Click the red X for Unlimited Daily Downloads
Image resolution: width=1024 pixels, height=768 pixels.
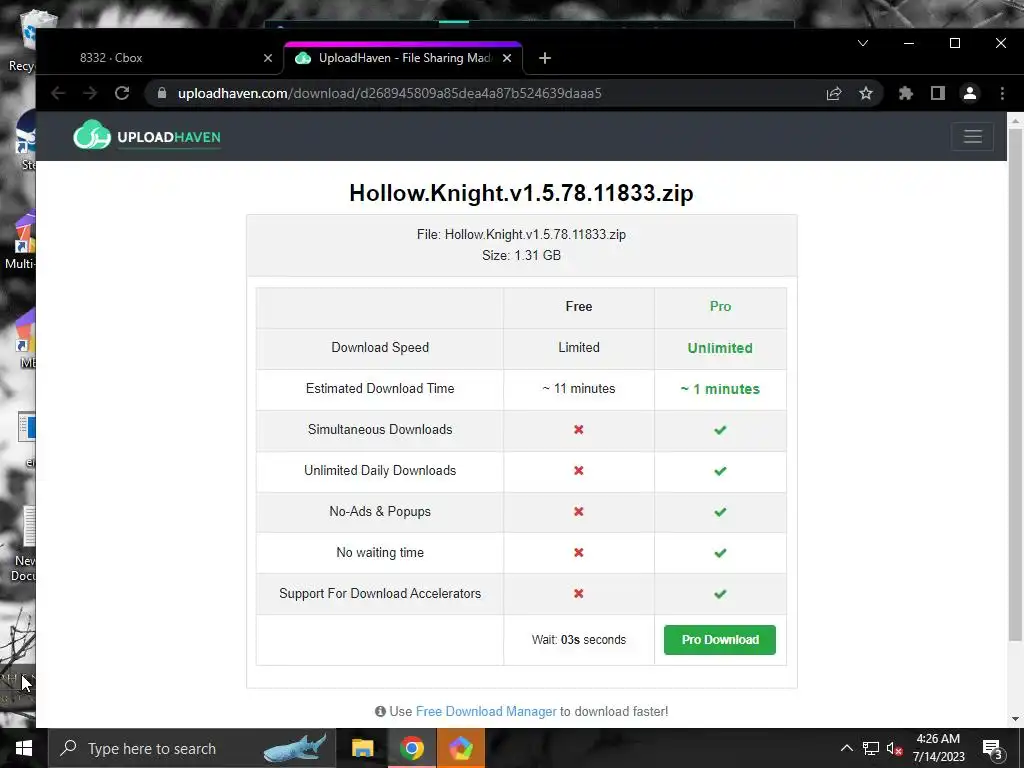(579, 471)
